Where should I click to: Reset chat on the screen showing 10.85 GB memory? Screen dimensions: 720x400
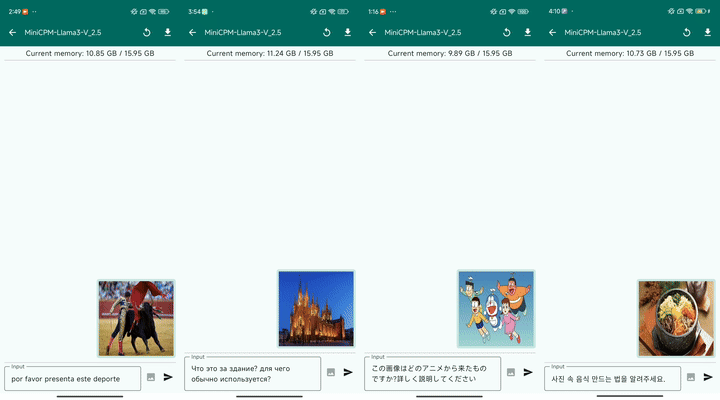(x=147, y=32)
